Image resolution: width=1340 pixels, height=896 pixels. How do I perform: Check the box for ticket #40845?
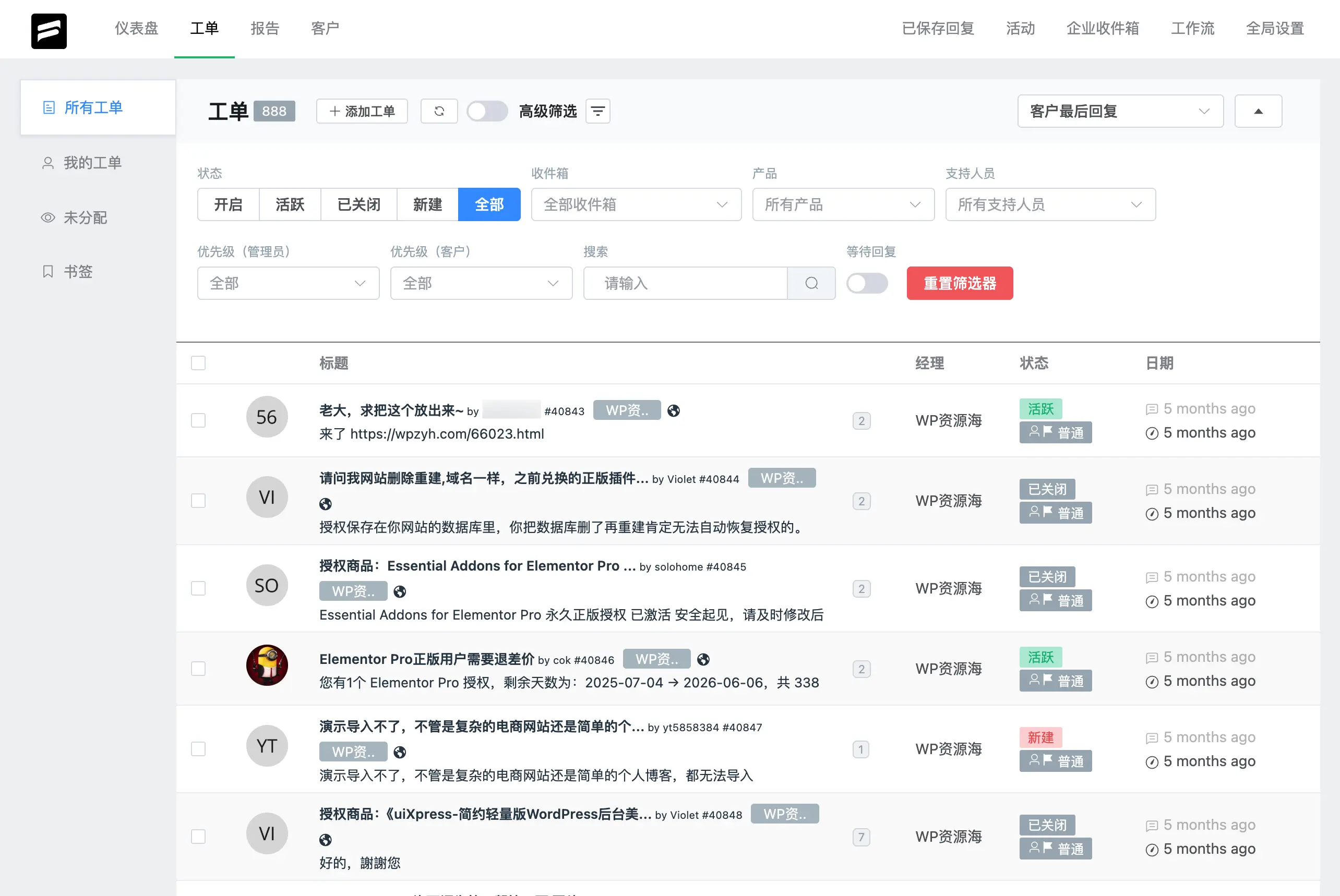[198, 589]
